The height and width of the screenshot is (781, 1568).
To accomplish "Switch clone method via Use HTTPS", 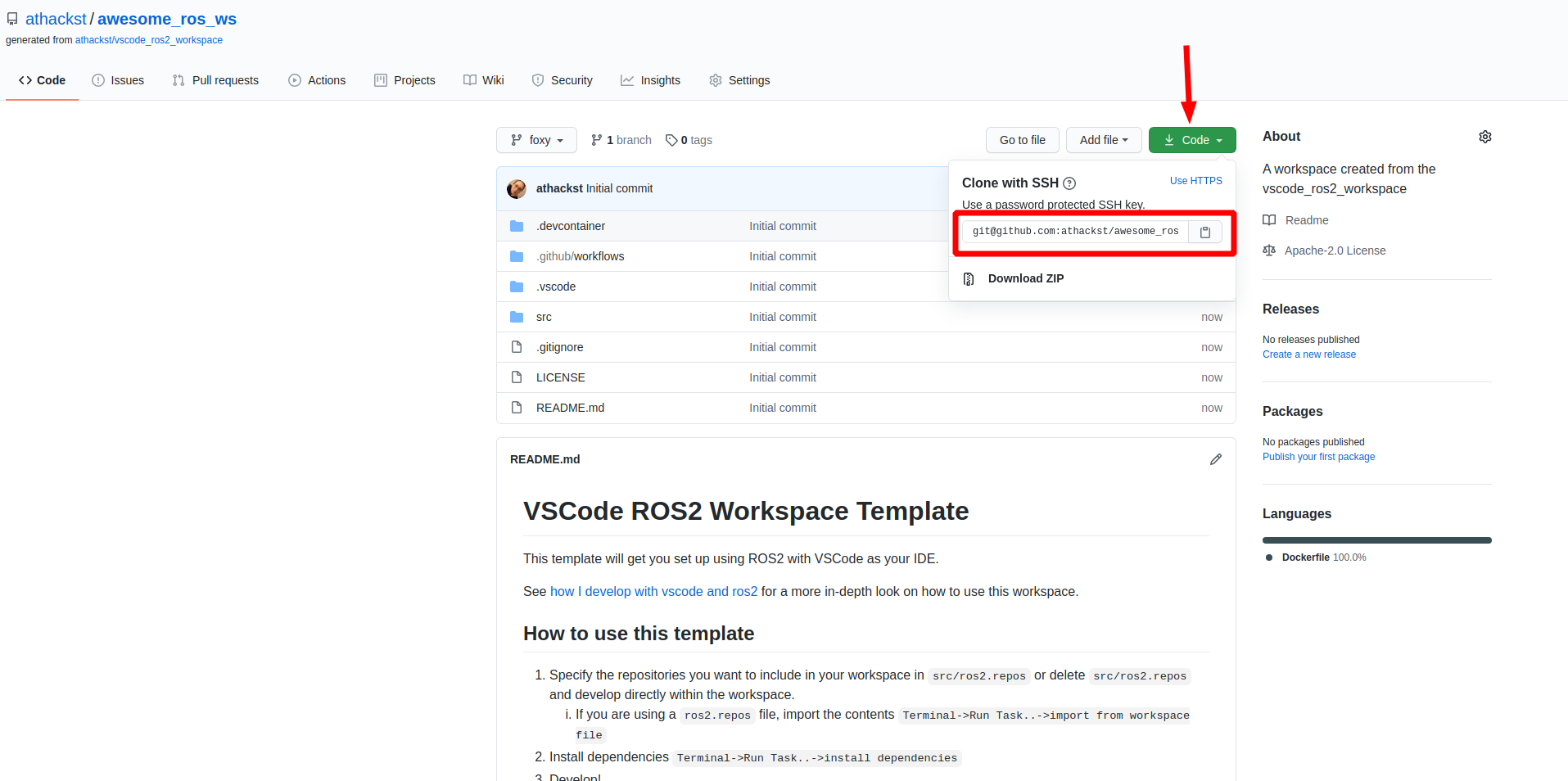I will (1195, 181).
